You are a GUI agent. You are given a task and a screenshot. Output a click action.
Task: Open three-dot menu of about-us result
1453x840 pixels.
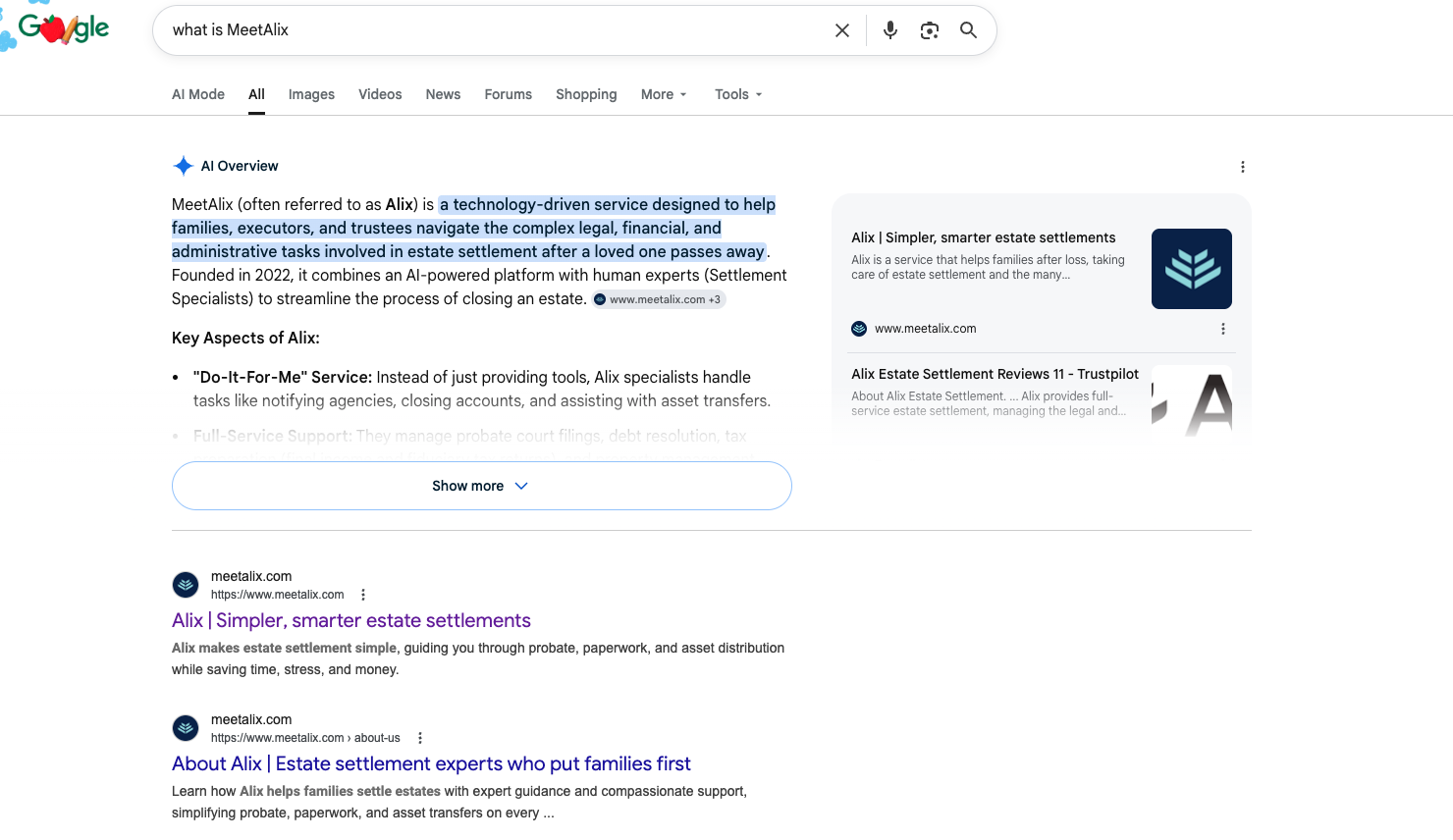tap(420, 738)
